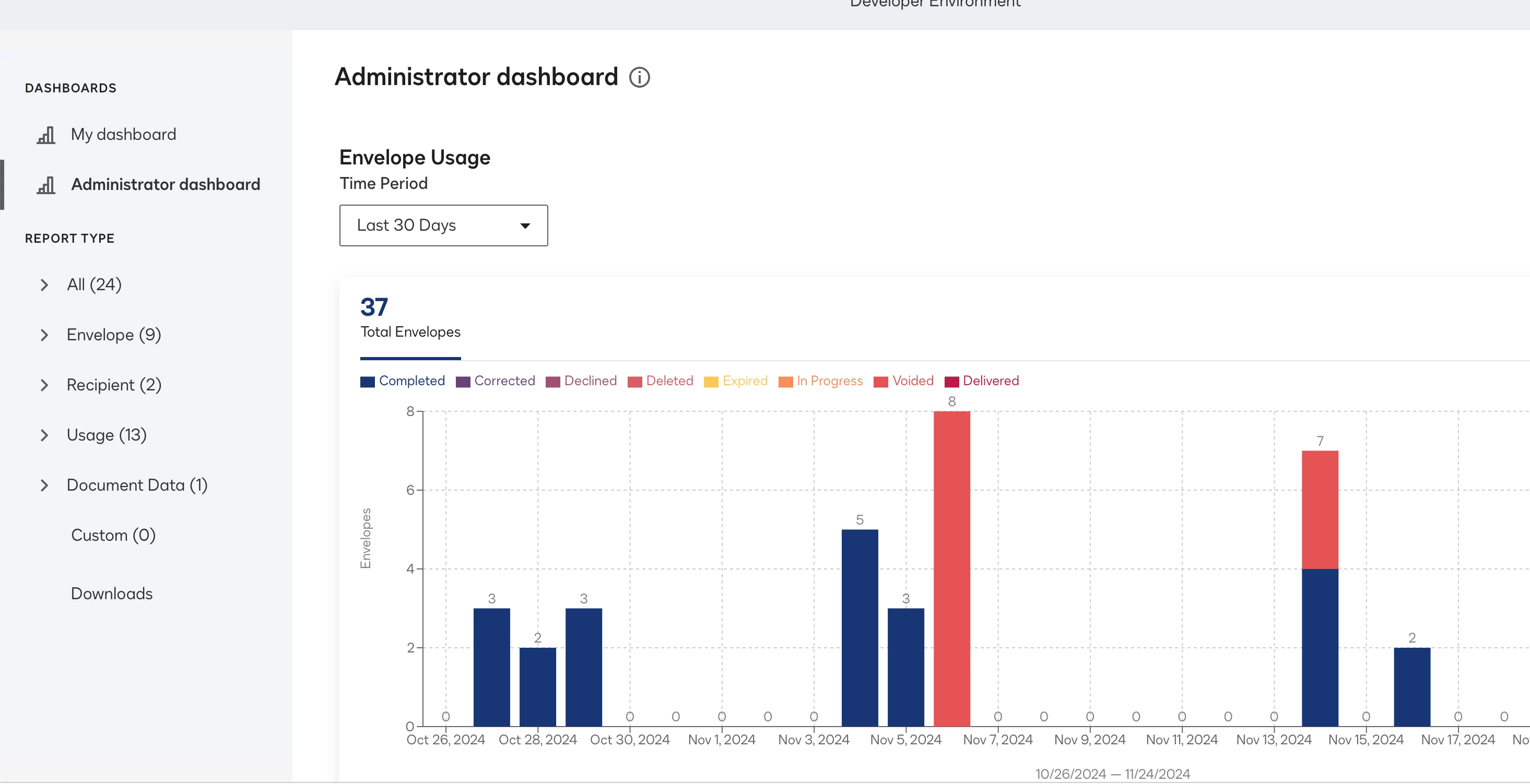Click the My dashboard chart icon
Viewport: 1530px width, 784px height.
[46, 135]
